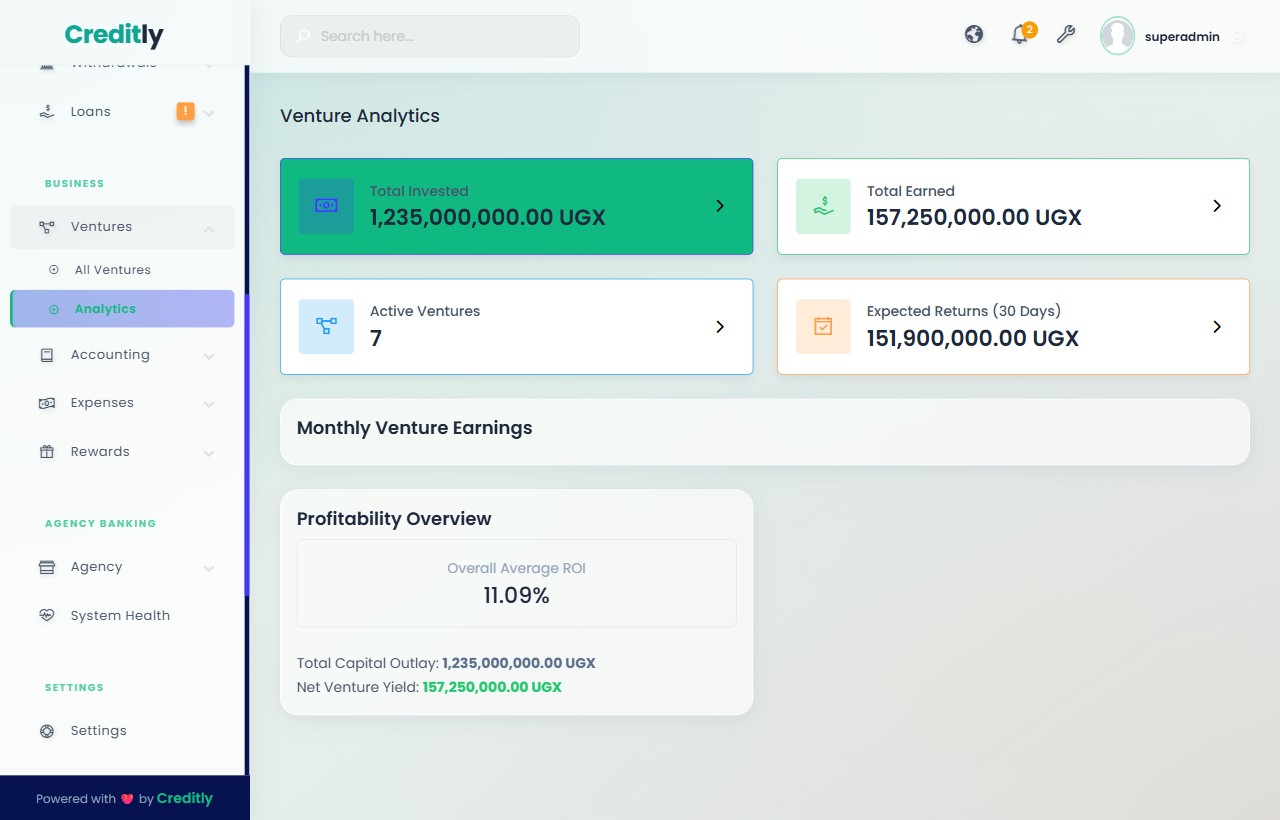Click the Ventures network icon in sidebar
Viewport: 1280px width, 820px height.
(47, 227)
